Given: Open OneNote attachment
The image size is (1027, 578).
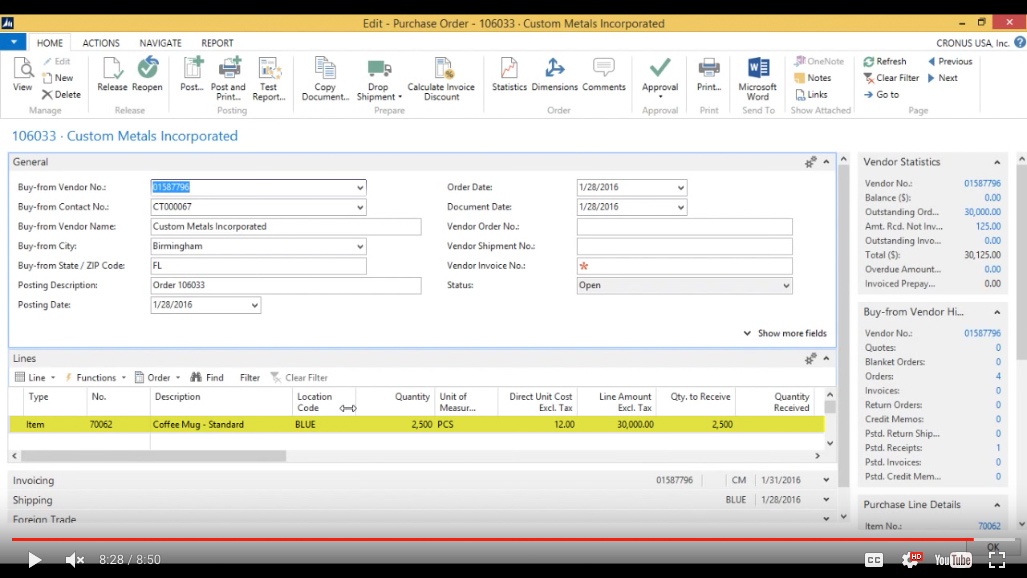Looking at the screenshot, I should pos(819,61).
